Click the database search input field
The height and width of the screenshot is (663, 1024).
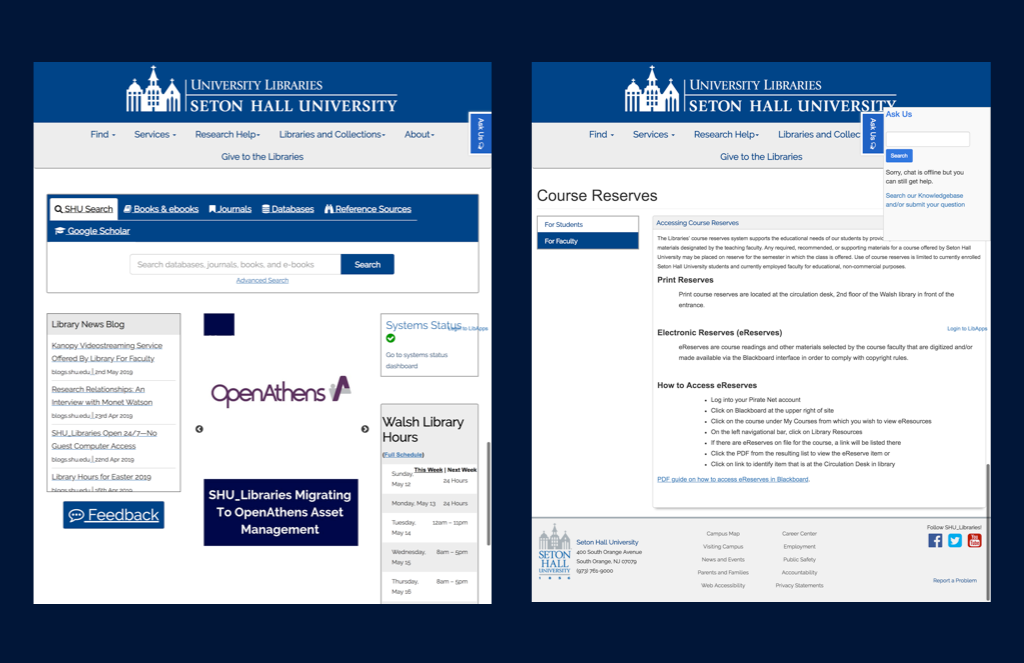(x=235, y=265)
